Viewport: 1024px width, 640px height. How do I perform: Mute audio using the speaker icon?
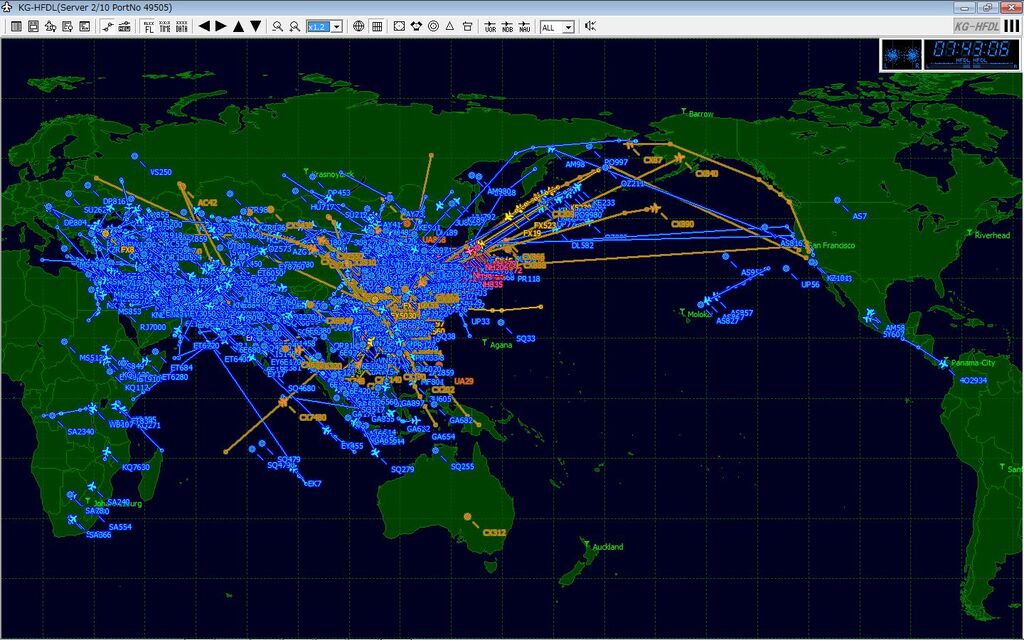(x=589, y=26)
